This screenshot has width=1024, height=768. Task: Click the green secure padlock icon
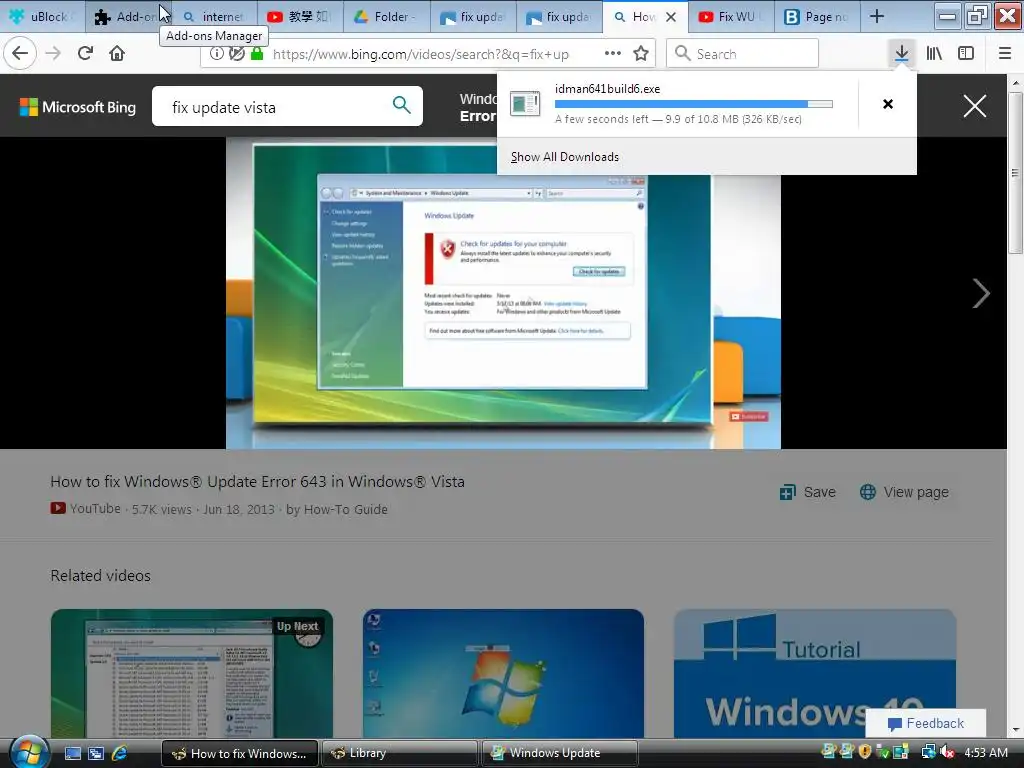pos(257,54)
